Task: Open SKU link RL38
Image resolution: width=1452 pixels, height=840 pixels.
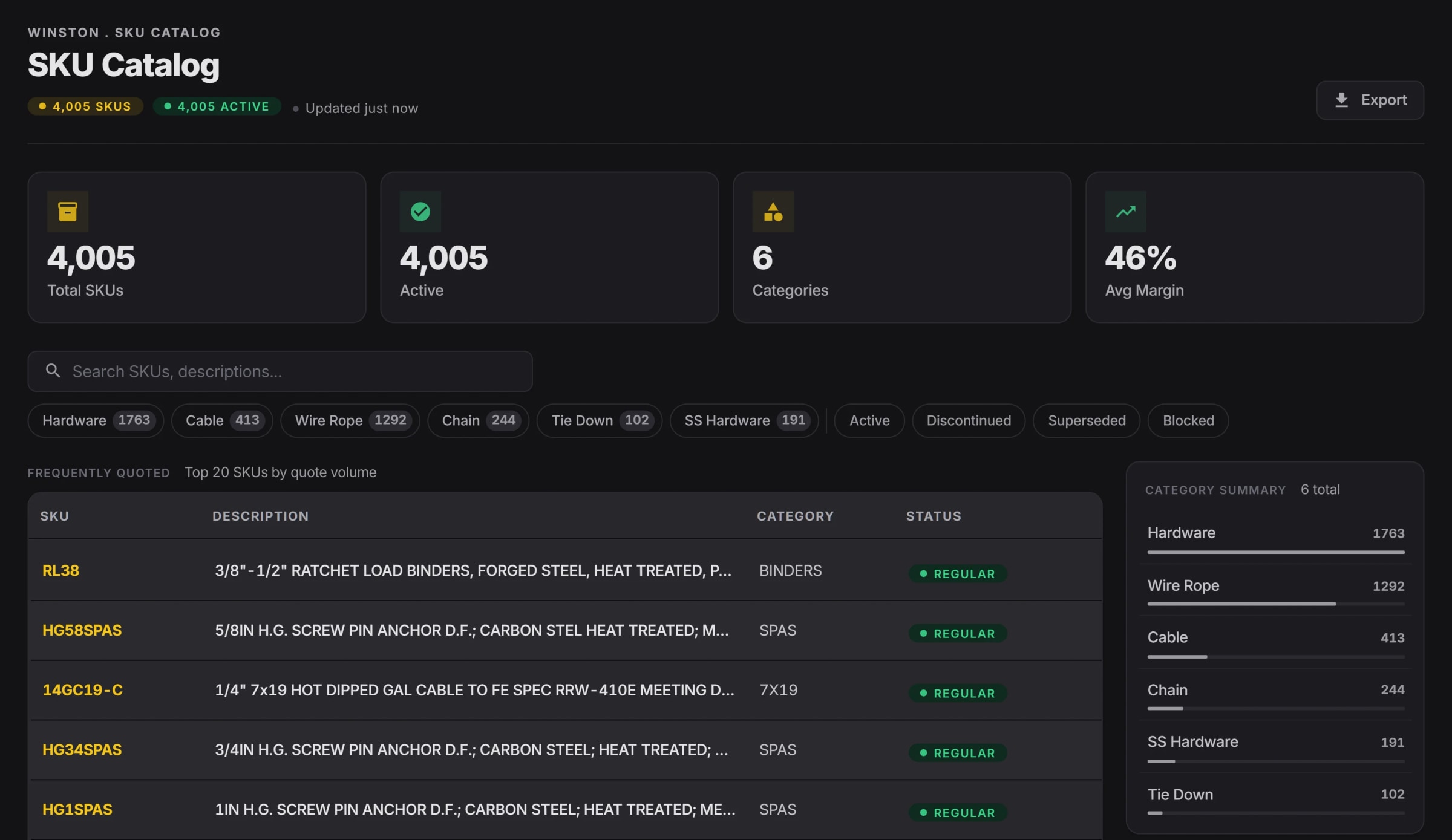Action: click(x=60, y=570)
